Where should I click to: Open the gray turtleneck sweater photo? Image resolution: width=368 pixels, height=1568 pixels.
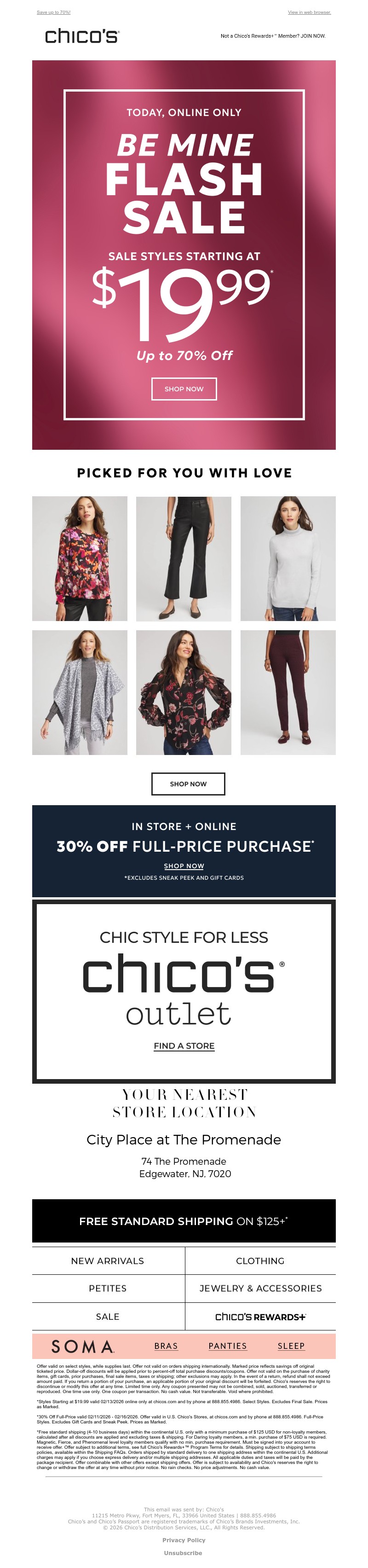click(x=287, y=559)
